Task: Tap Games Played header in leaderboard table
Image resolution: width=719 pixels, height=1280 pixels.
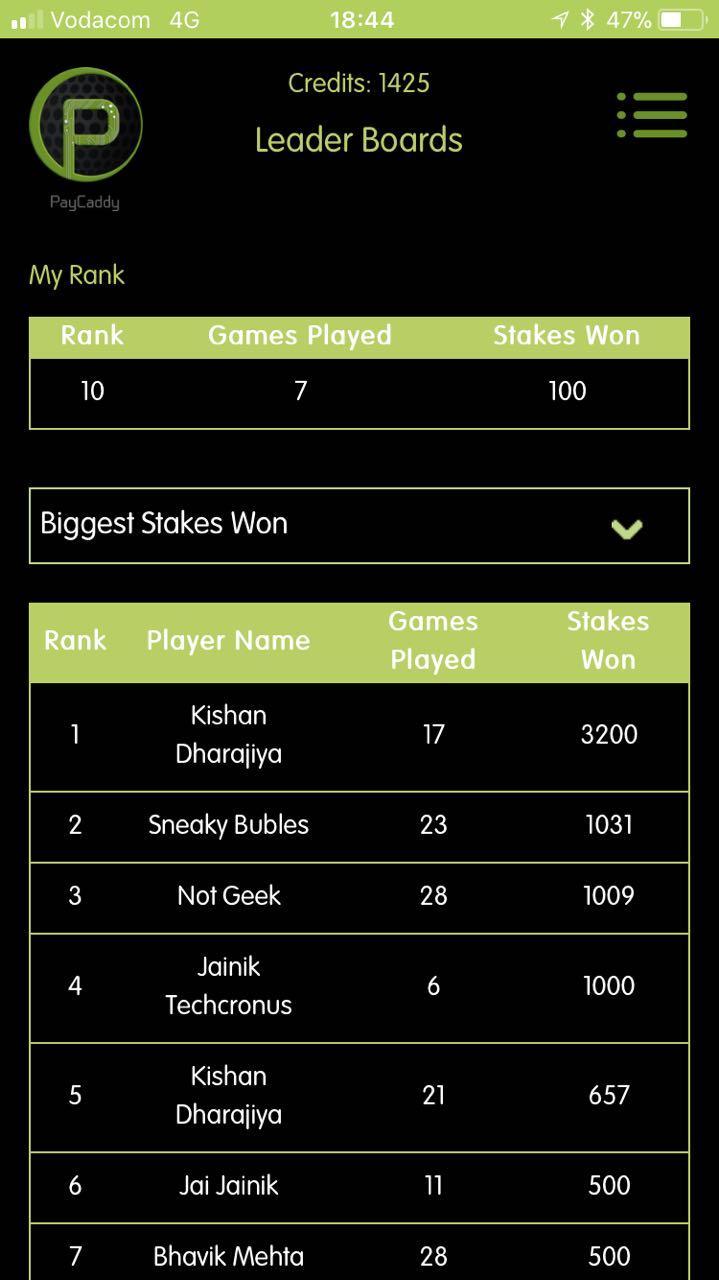Action: click(433, 640)
